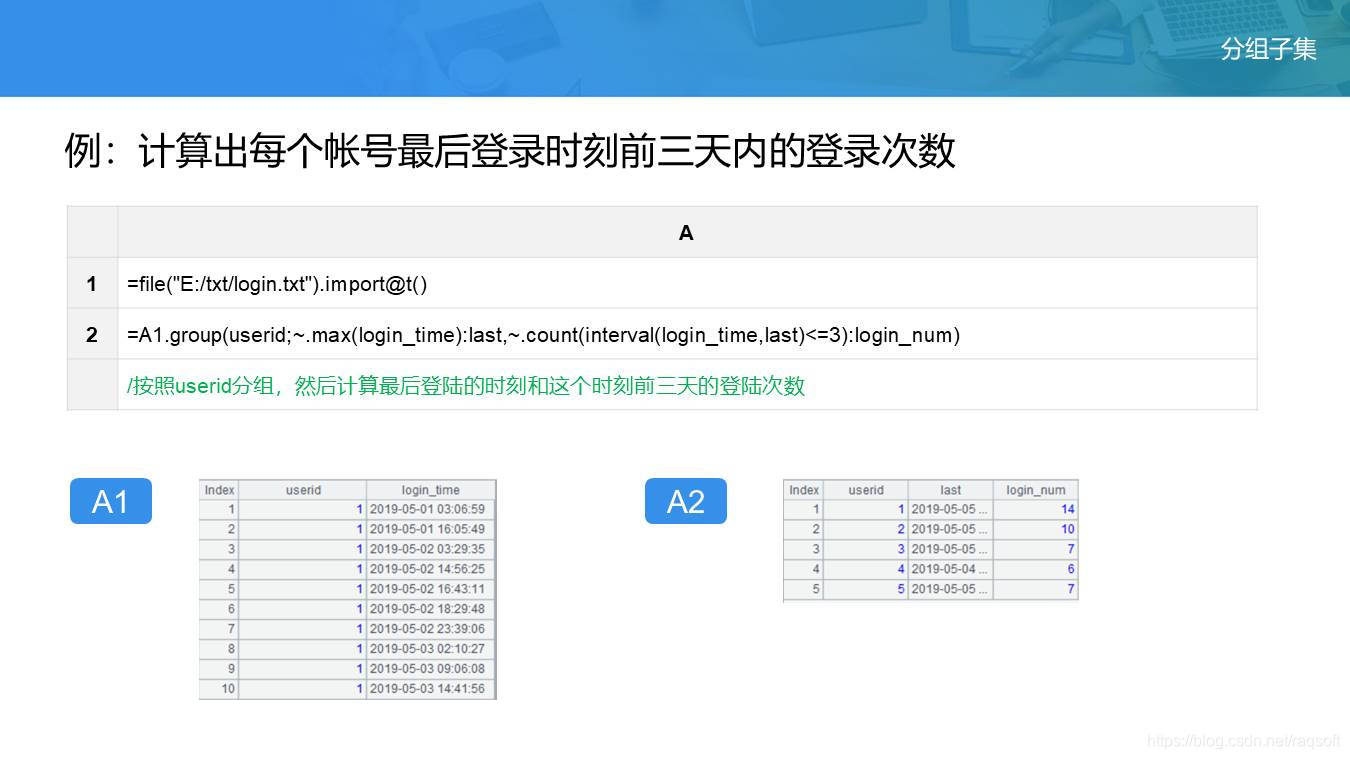Select cell 2019-05-02 14:56:25
1350x759 pixels.
click(x=431, y=569)
